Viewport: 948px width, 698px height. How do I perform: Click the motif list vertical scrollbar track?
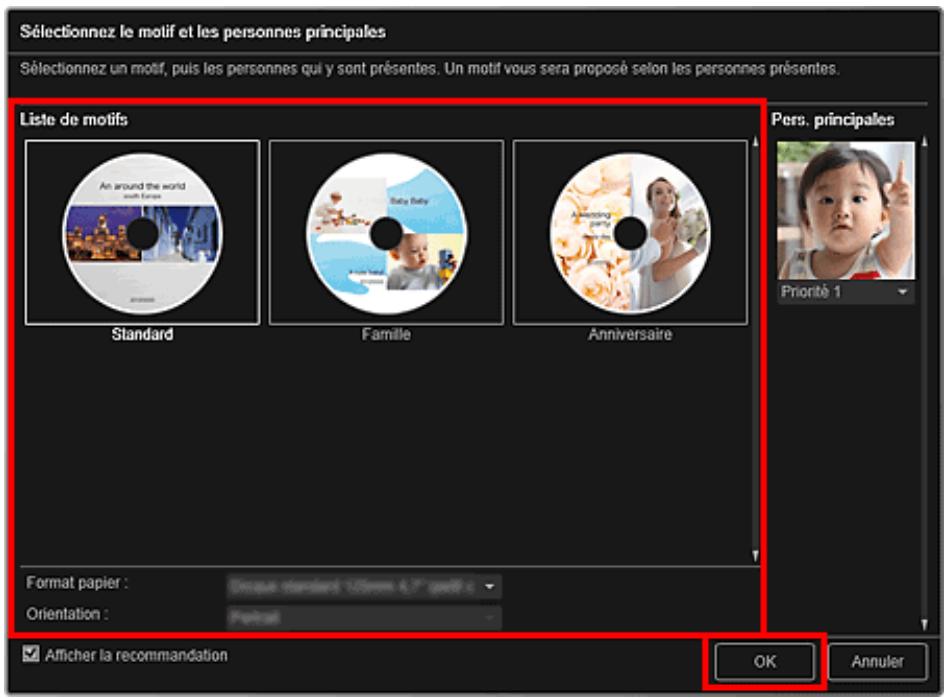click(755, 350)
